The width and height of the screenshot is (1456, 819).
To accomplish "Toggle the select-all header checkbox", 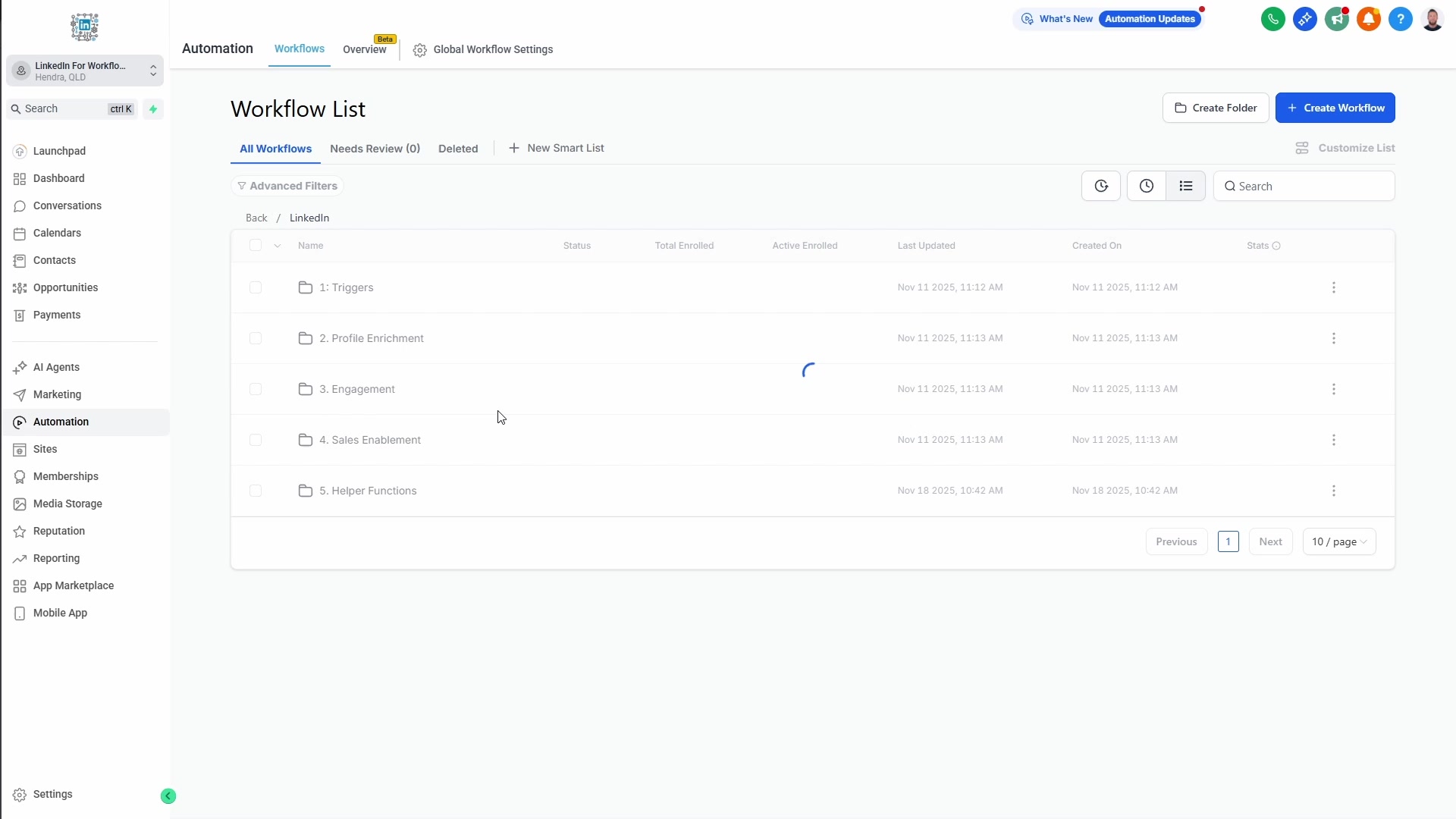I will (x=256, y=245).
